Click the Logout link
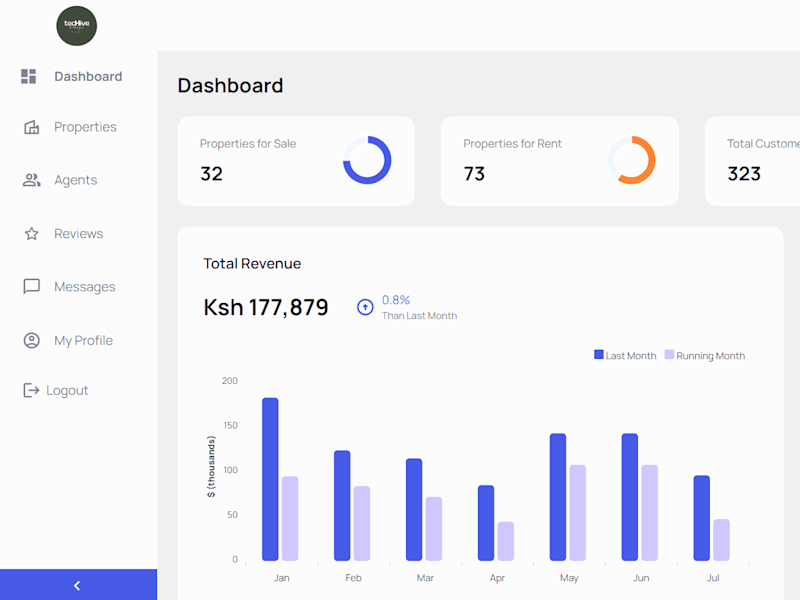Viewport: 800px width, 600px height. click(x=67, y=390)
